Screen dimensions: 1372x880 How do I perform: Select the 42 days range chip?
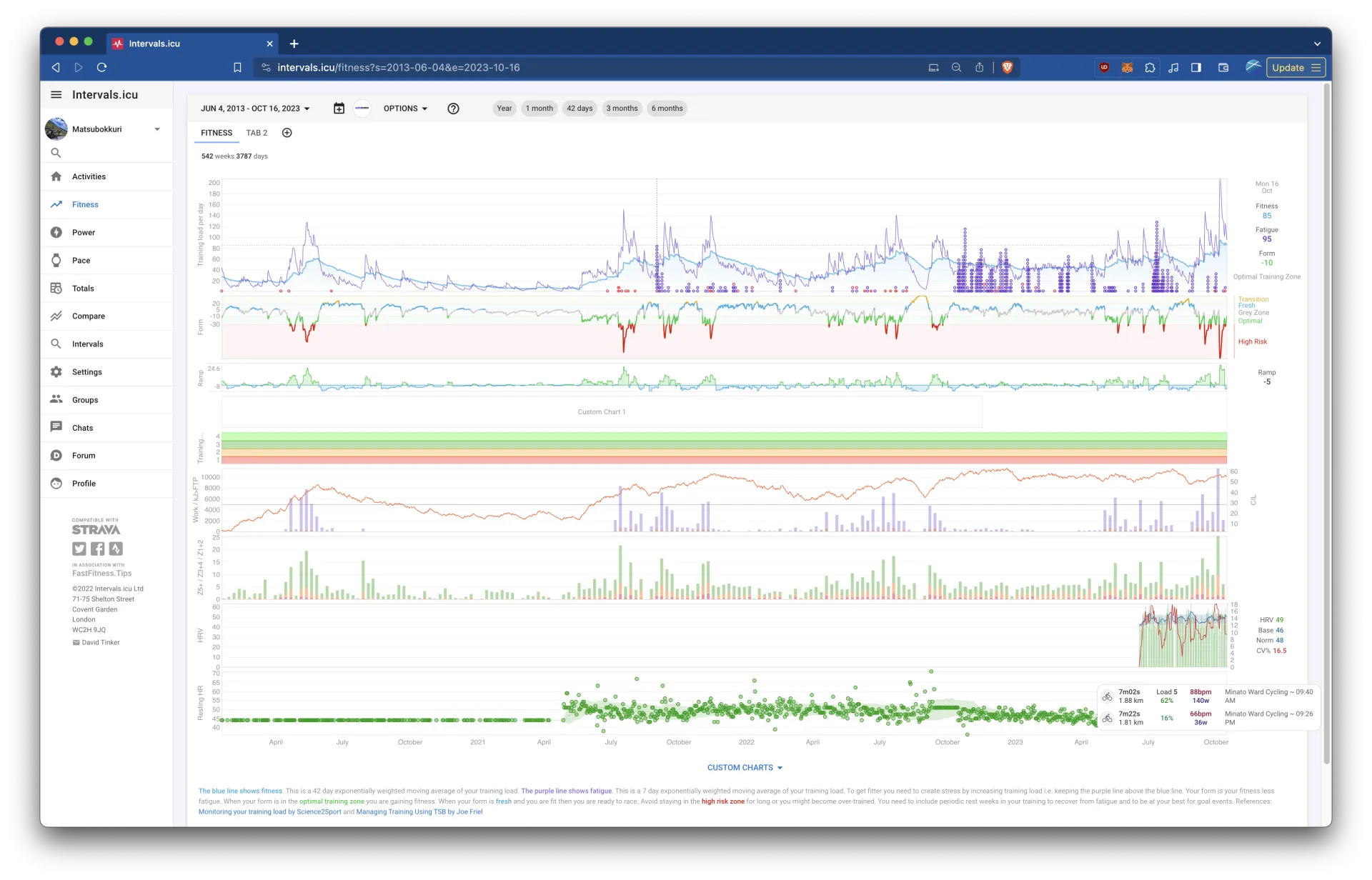point(580,109)
